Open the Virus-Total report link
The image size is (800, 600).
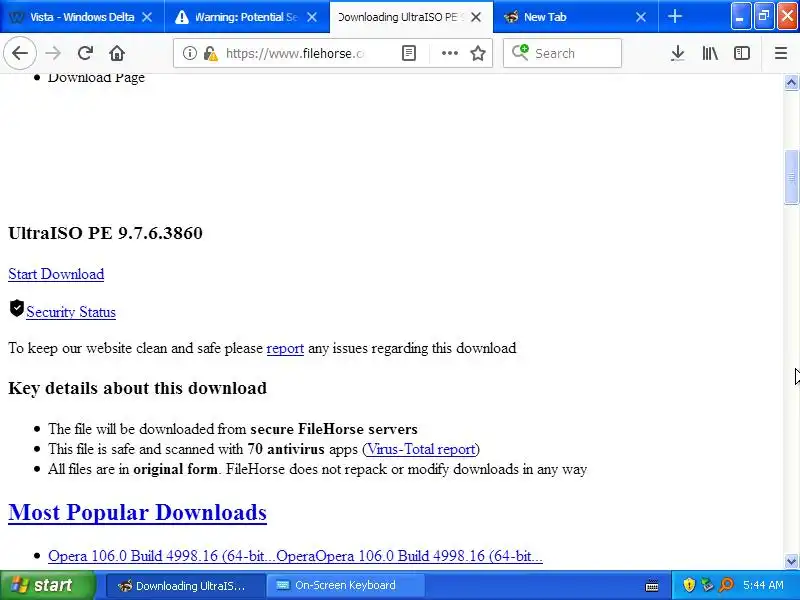pos(421,449)
